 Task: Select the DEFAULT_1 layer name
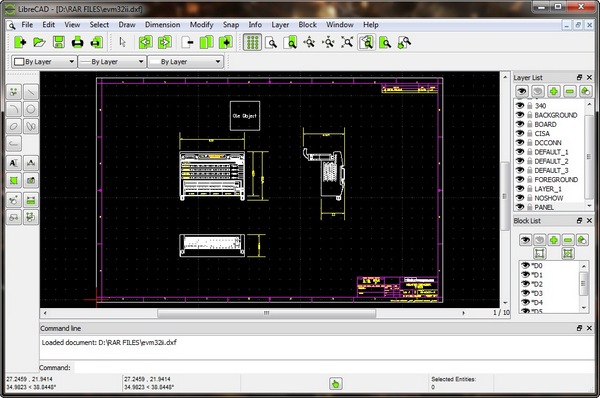[x=551, y=152]
